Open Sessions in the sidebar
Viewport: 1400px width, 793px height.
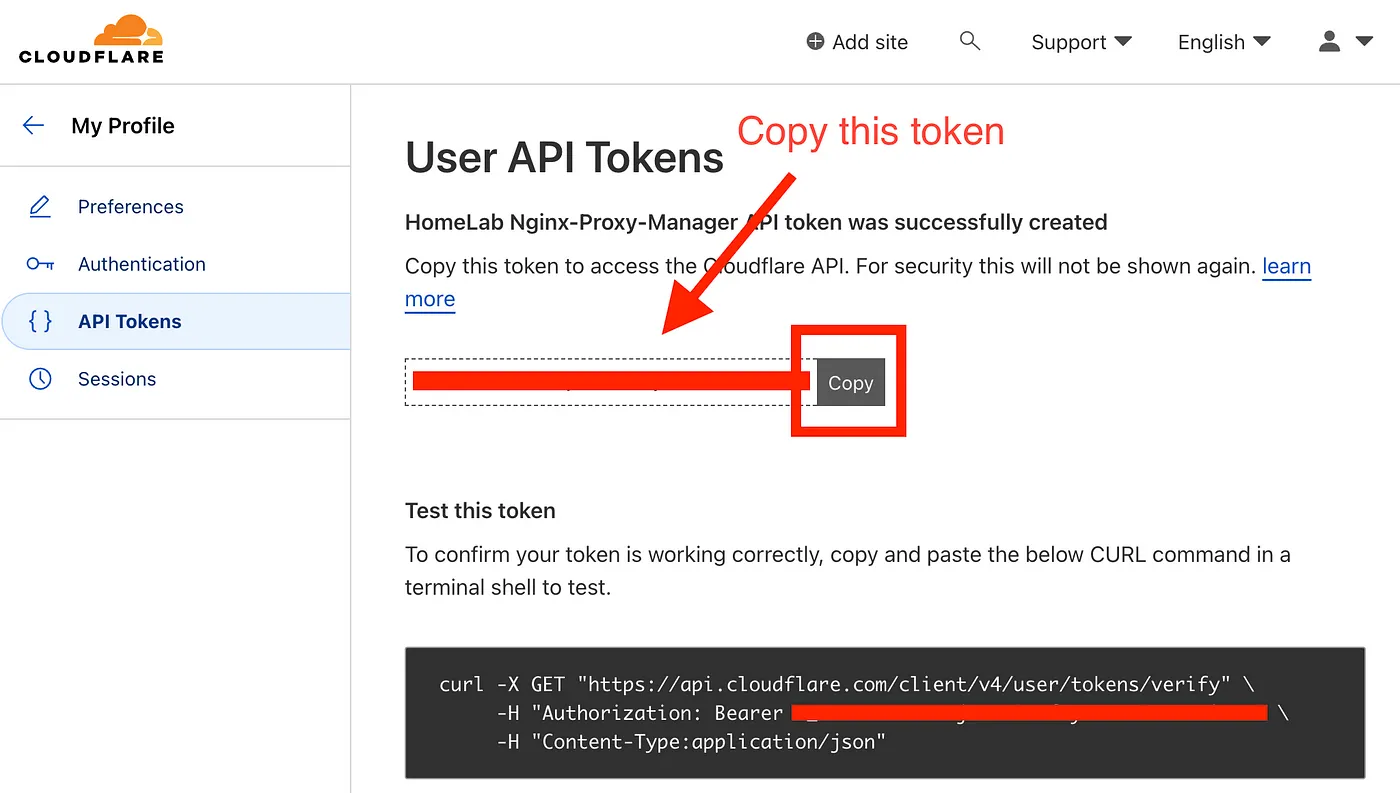(x=117, y=379)
